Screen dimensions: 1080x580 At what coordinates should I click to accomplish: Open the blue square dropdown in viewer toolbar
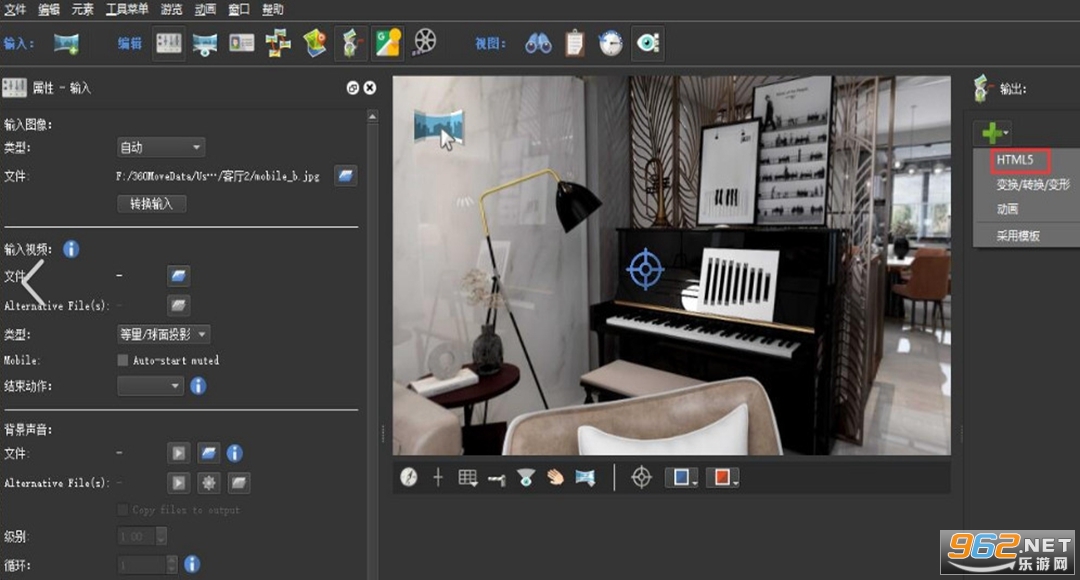682,477
